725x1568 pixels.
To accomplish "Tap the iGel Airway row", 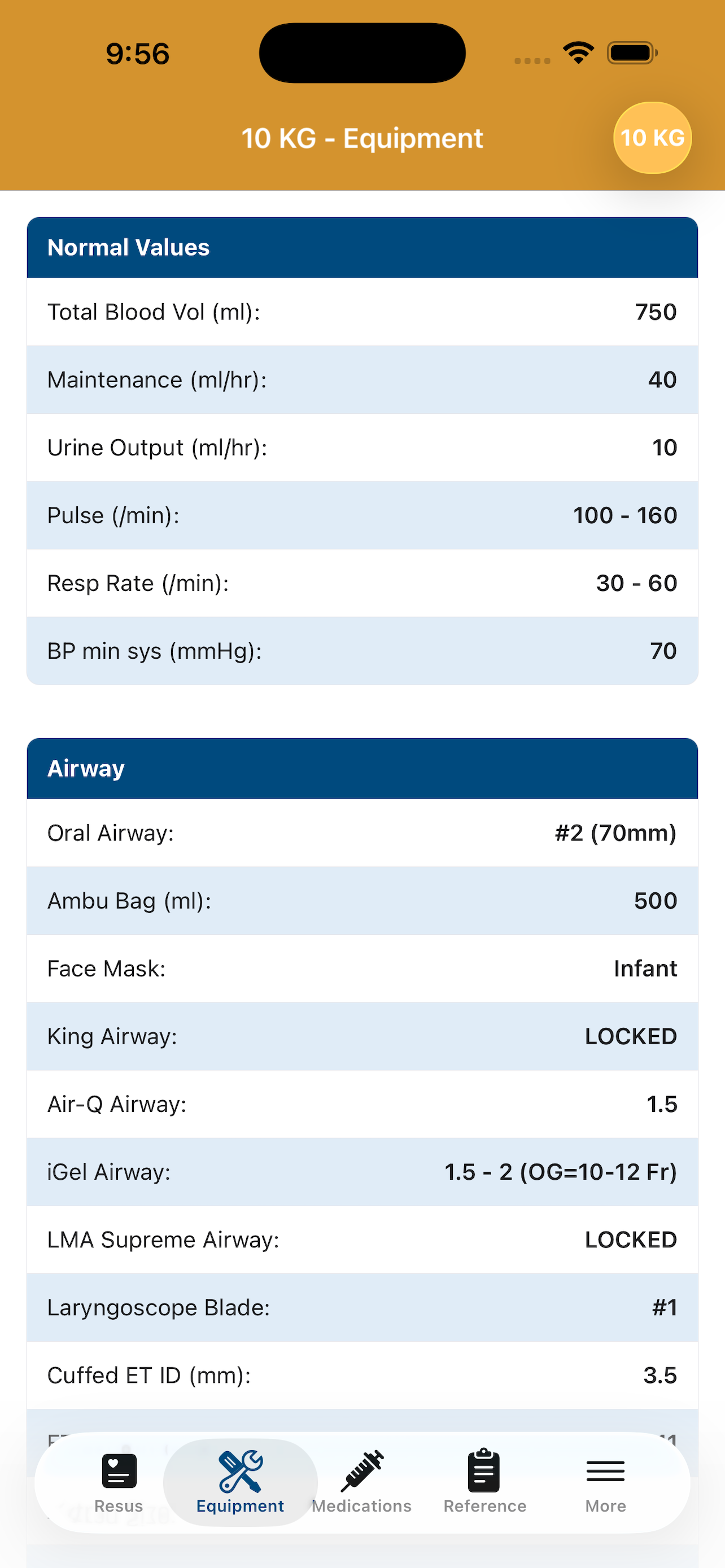I will pyautogui.click(x=362, y=1172).
